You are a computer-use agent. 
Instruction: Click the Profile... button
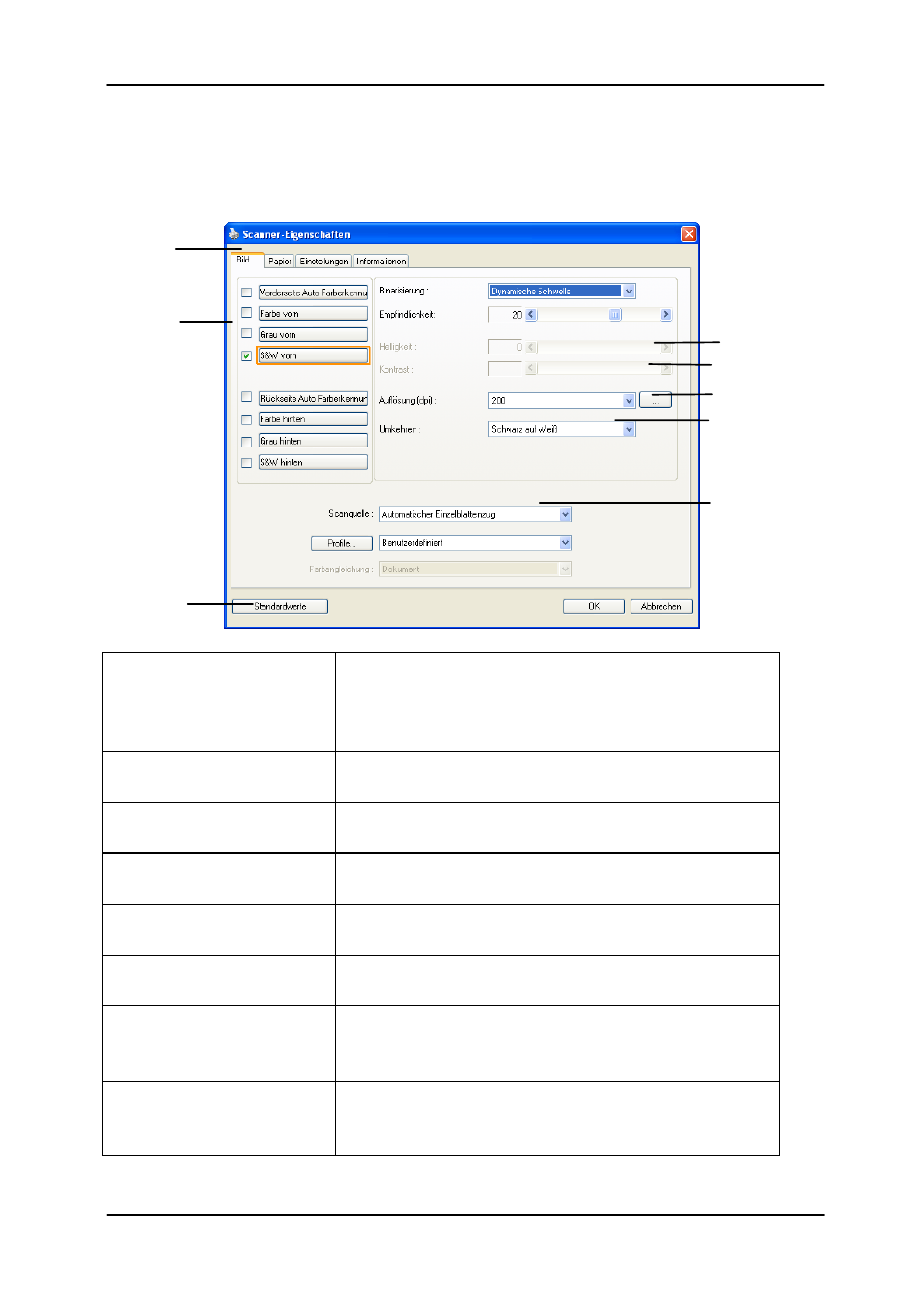point(342,543)
